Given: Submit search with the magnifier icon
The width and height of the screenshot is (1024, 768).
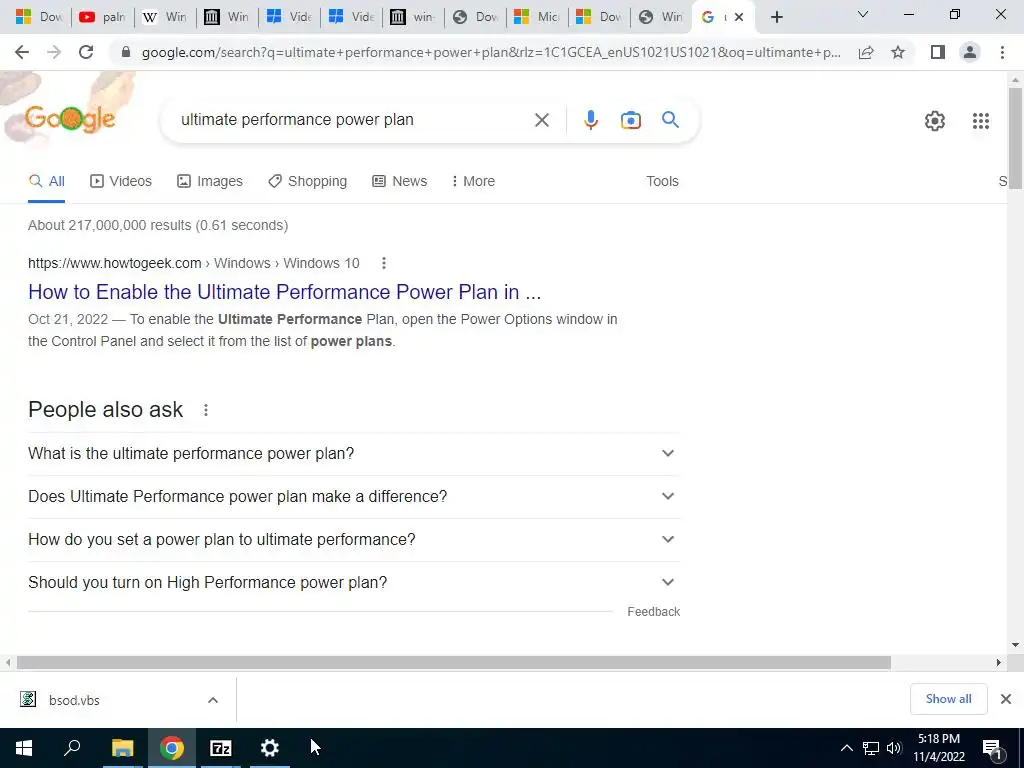Looking at the screenshot, I should pyautogui.click(x=670, y=120).
